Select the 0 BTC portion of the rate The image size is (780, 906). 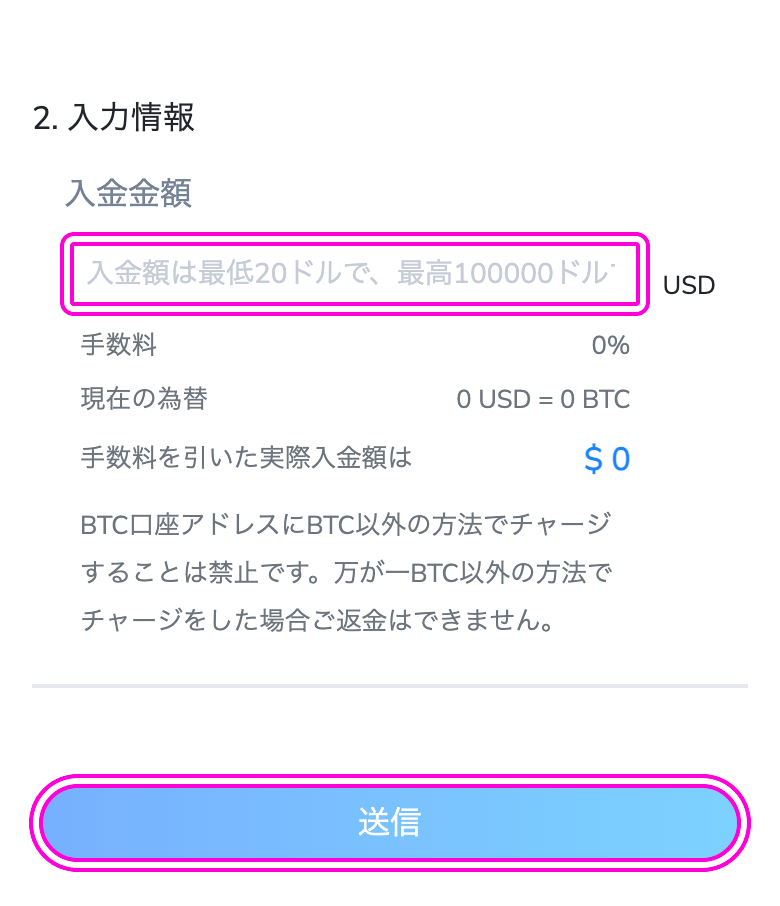click(595, 399)
